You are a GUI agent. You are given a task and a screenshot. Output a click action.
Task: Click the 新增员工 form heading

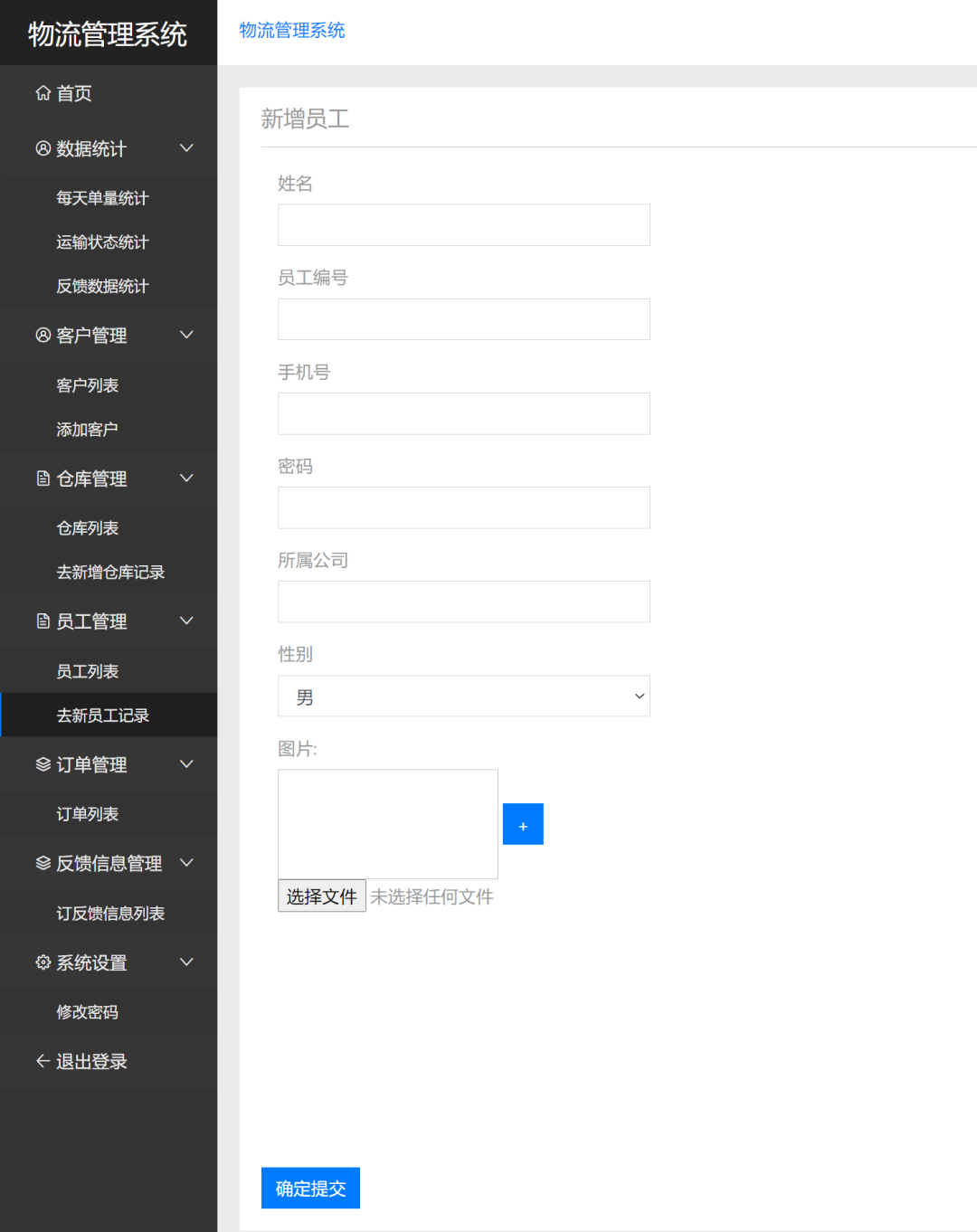click(x=305, y=118)
